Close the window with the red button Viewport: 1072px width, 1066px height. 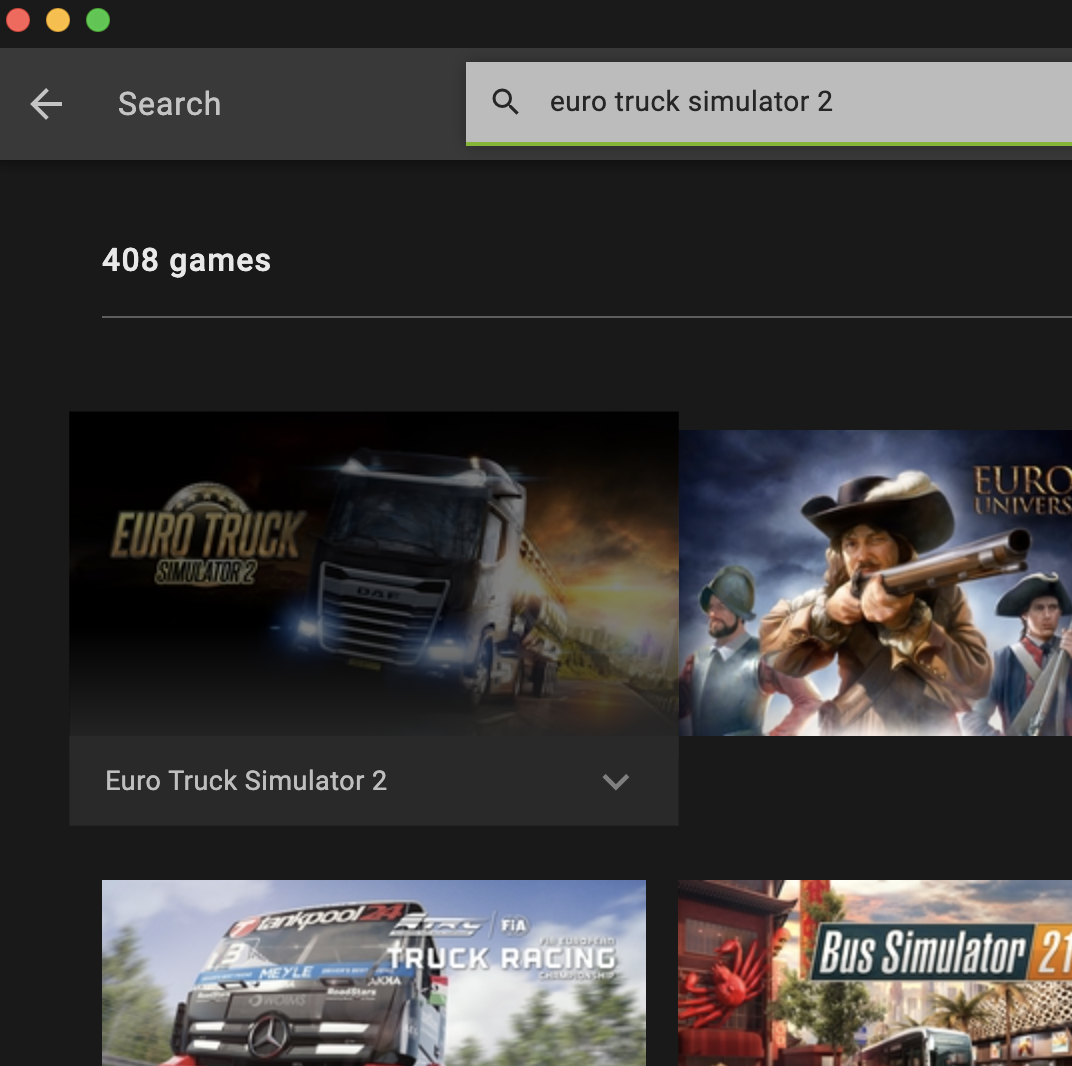(18, 20)
